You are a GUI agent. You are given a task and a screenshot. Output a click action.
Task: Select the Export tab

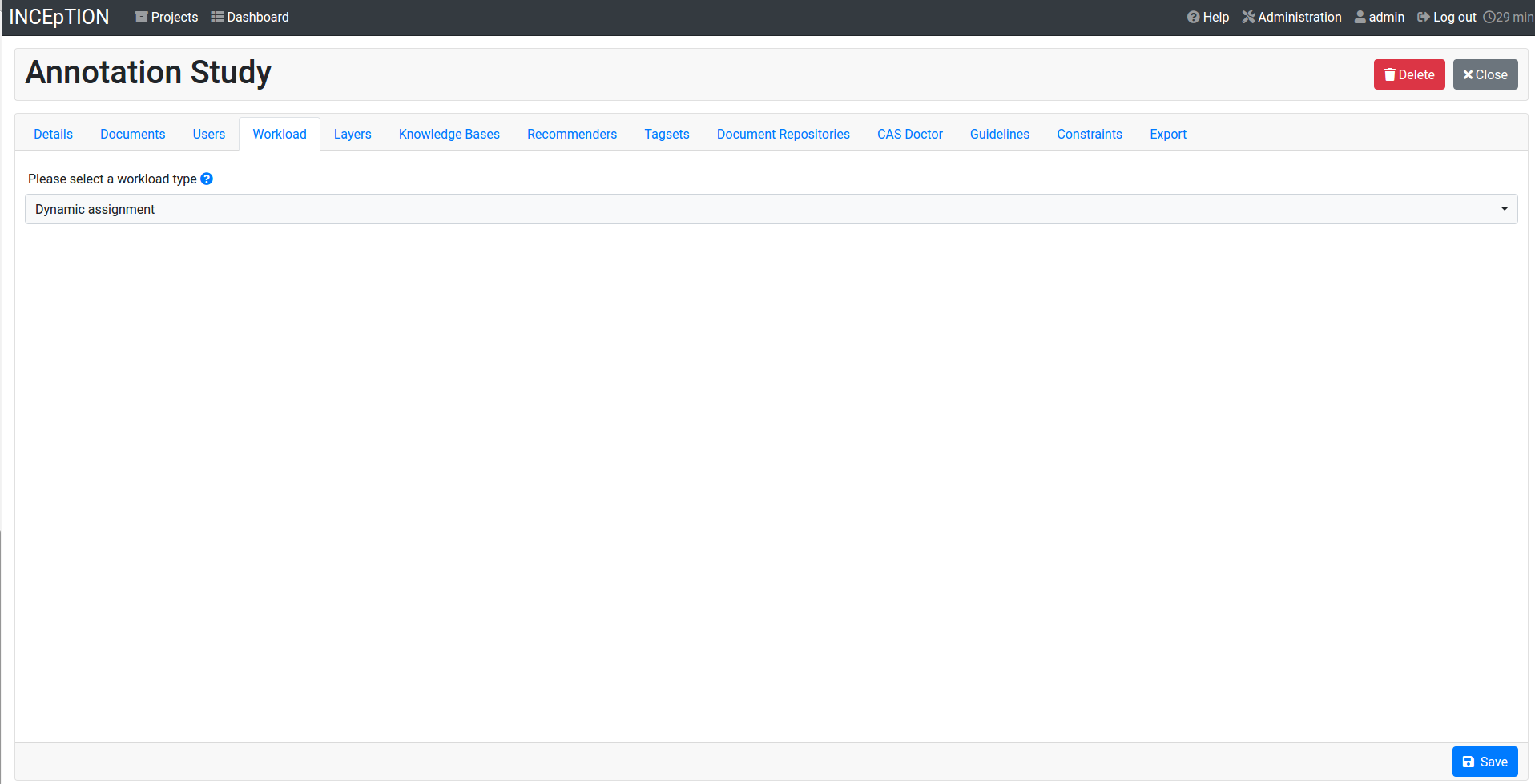[1168, 134]
